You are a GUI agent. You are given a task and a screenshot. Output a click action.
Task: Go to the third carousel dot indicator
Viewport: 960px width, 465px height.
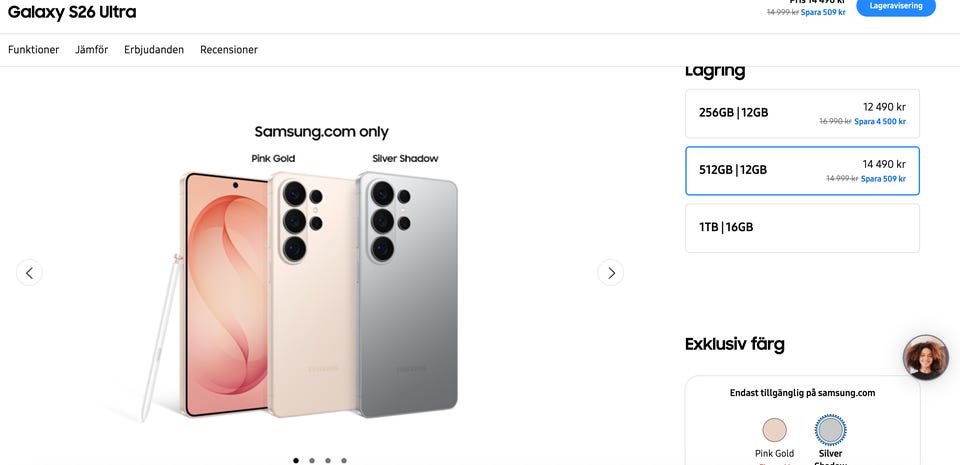(x=328, y=460)
